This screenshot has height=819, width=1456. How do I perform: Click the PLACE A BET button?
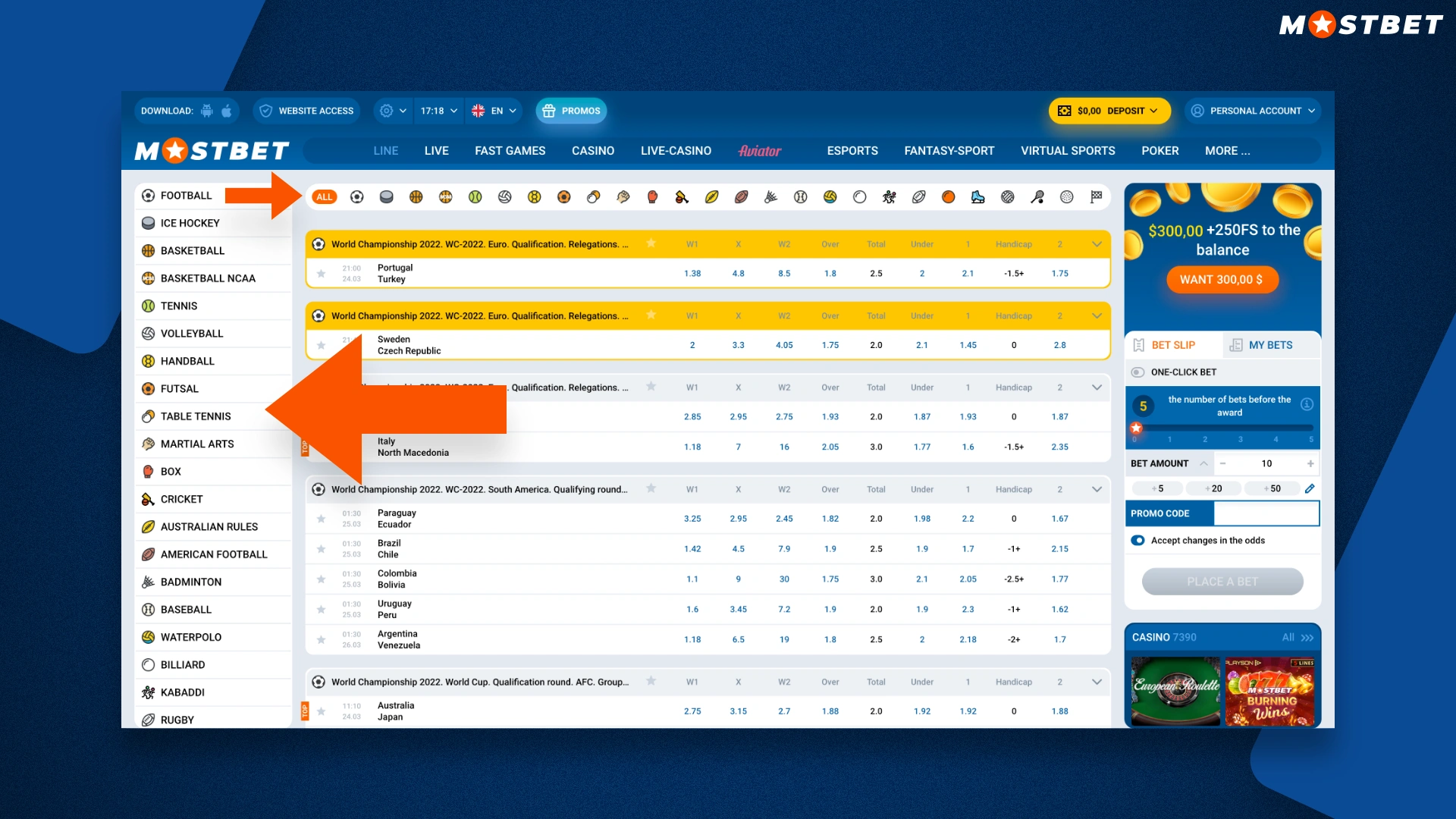click(1222, 581)
